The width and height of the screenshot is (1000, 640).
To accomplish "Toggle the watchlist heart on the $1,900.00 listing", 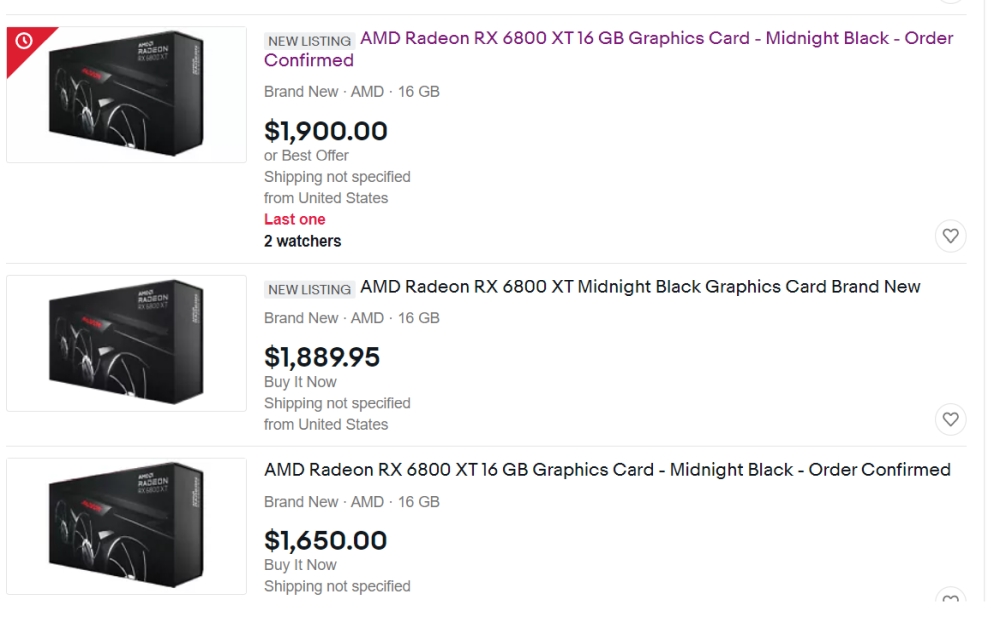I will pyautogui.click(x=951, y=236).
